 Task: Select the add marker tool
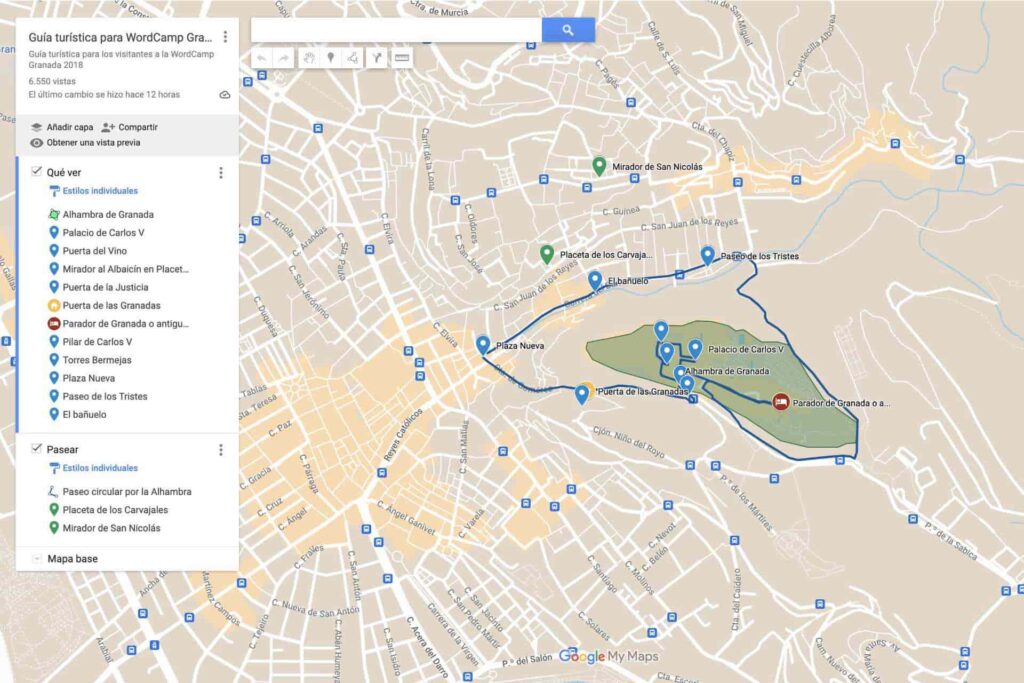point(331,57)
